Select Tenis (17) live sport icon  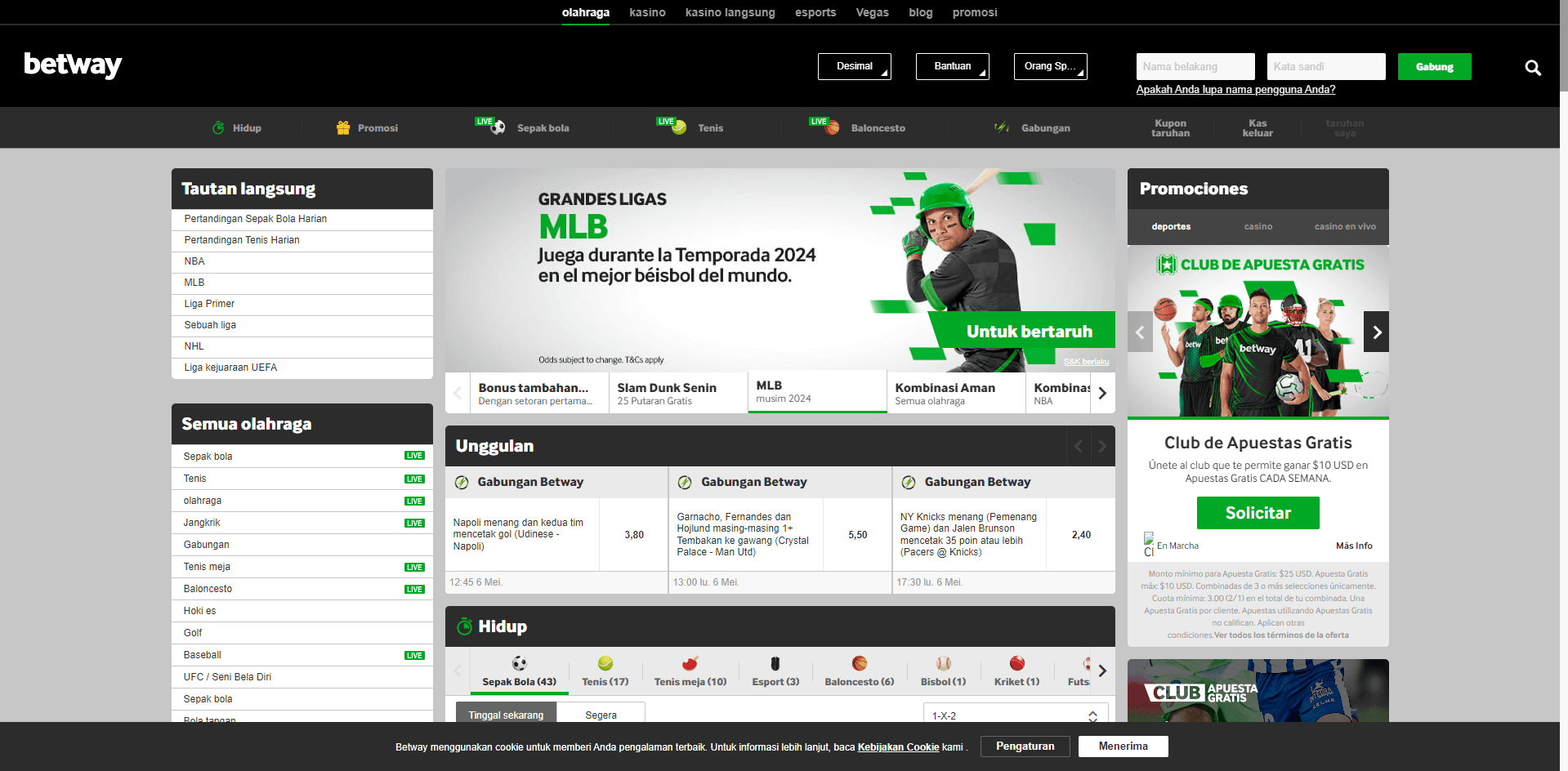pyautogui.click(x=605, y=663)
